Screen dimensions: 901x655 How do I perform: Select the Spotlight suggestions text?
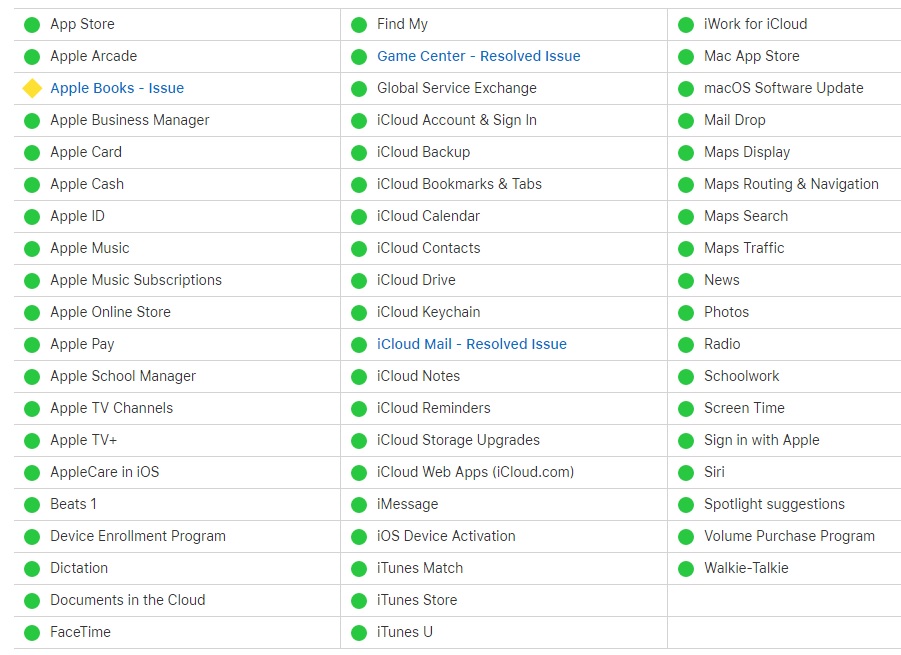click(775, 504)
